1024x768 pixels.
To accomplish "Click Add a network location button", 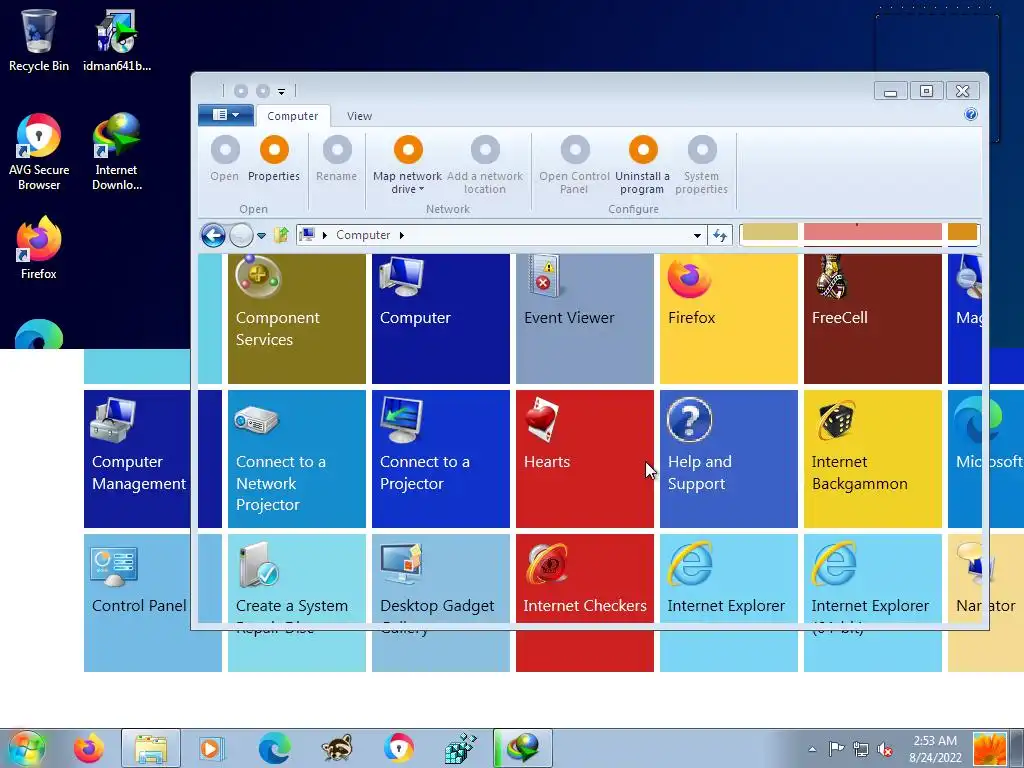I will point(485,165).
